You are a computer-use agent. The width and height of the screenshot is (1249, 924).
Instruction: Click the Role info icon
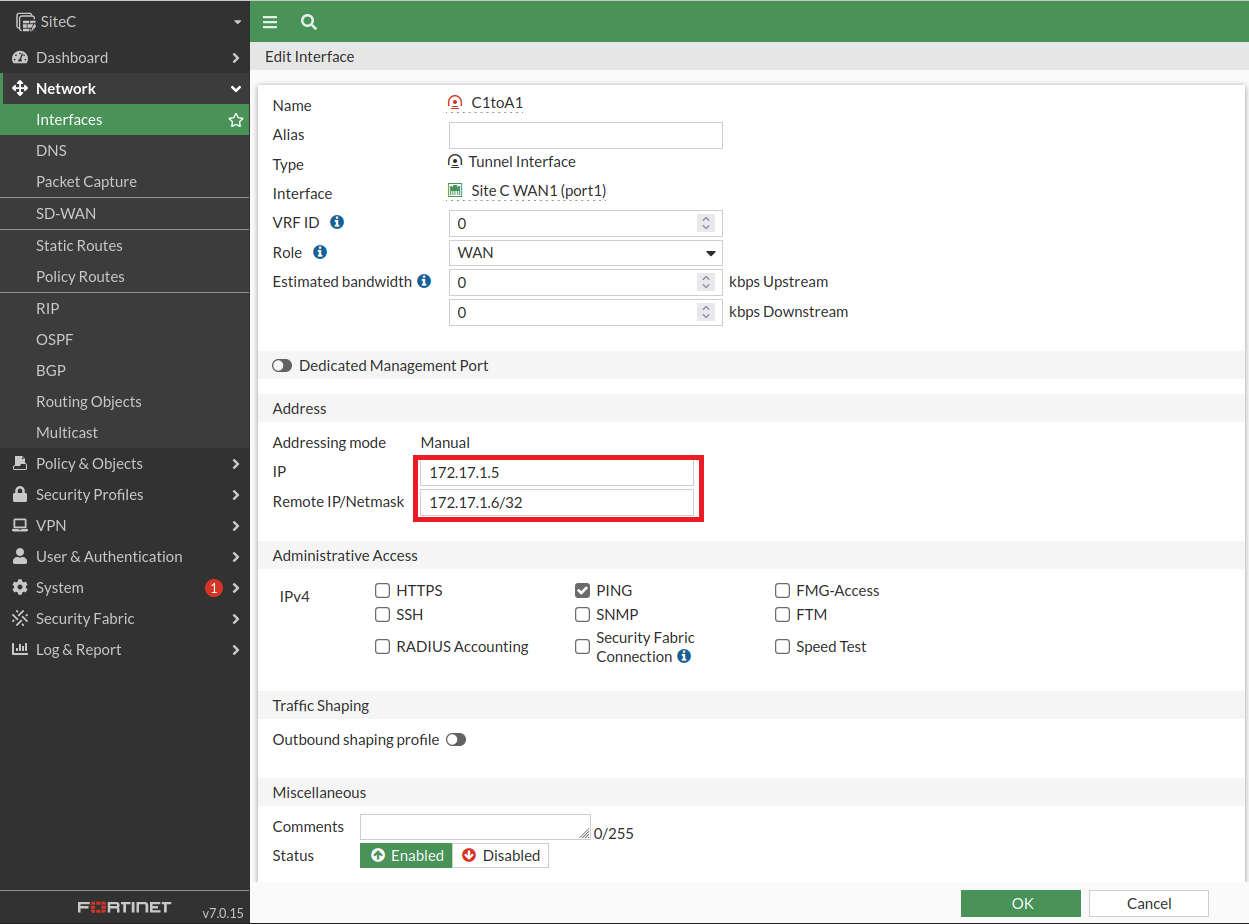click(x=321, y=252)
